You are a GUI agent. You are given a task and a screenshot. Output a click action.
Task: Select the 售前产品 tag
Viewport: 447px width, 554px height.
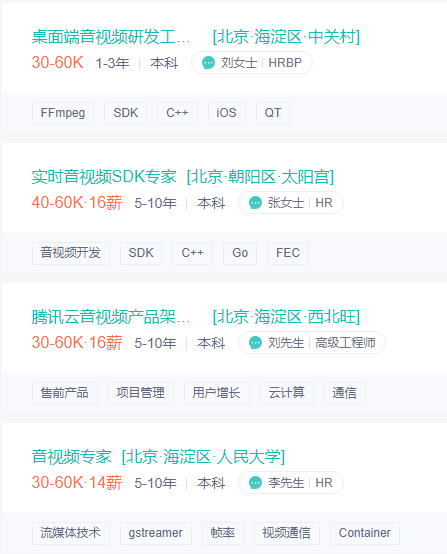(x=65, y=393)
